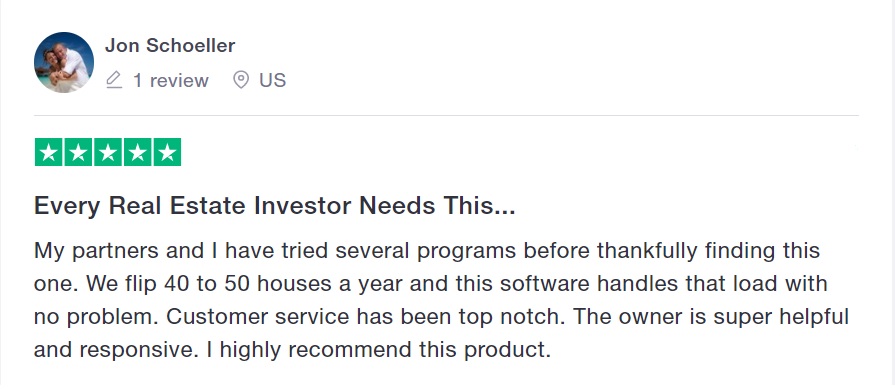Click the words "thankfully finding this" in review
The image size is (895, 389).
click(x=708, y=251)
